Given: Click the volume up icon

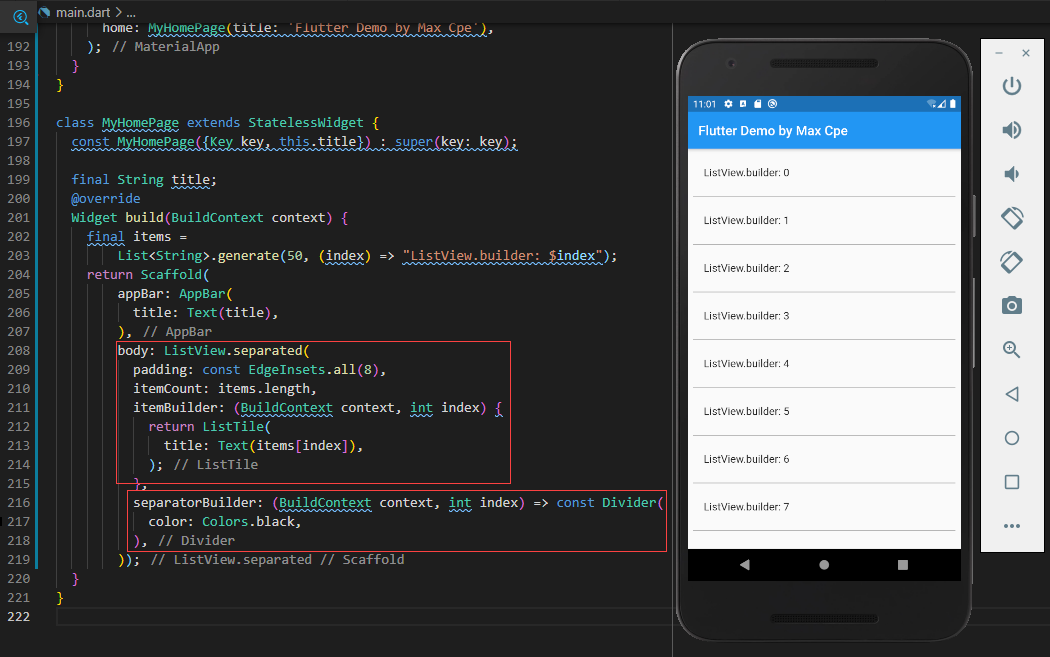Looking at the screenshot, I should [x=1011, y=129].
